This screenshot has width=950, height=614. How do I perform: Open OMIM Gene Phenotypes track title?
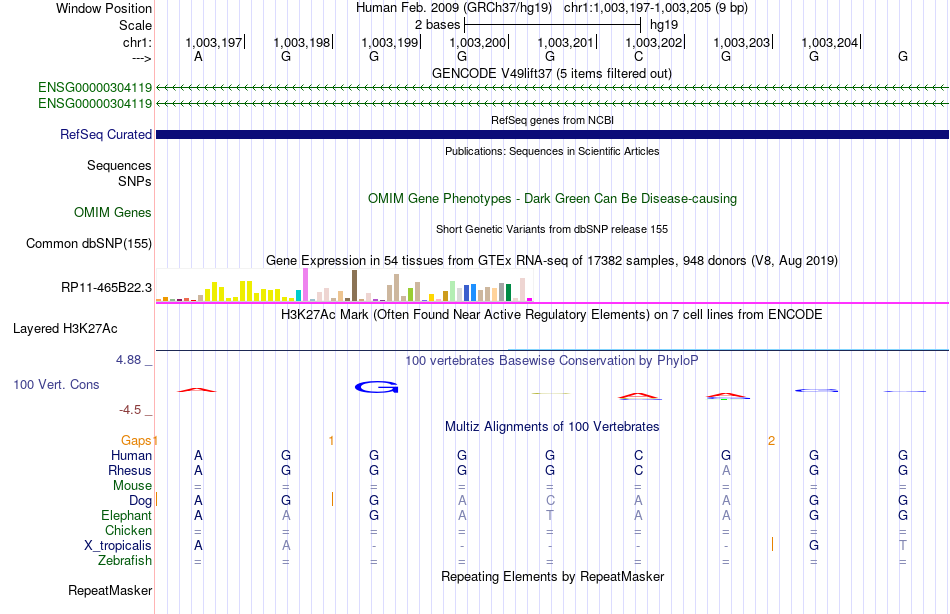pyautogui.click(x=552, y=198)
